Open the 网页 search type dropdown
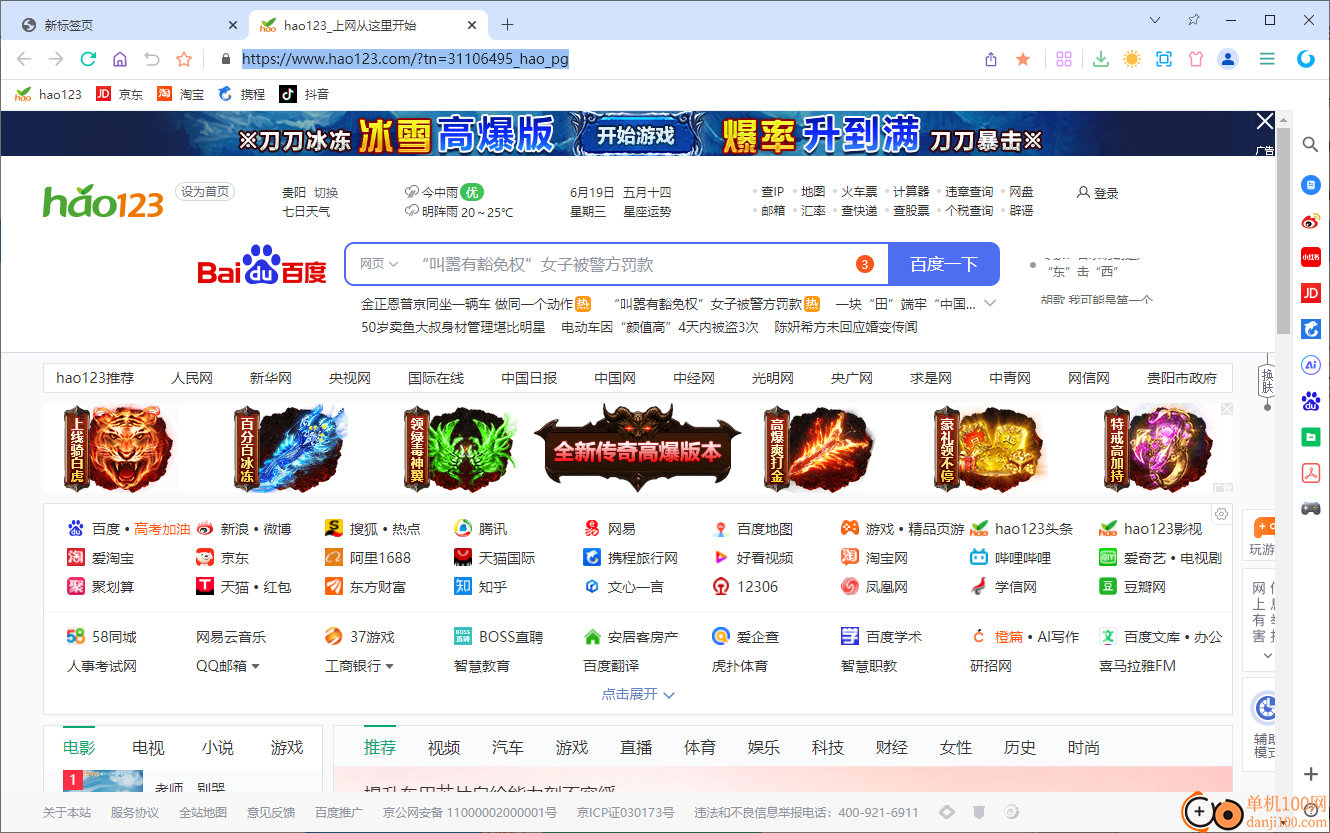 (x=379, y=264)
